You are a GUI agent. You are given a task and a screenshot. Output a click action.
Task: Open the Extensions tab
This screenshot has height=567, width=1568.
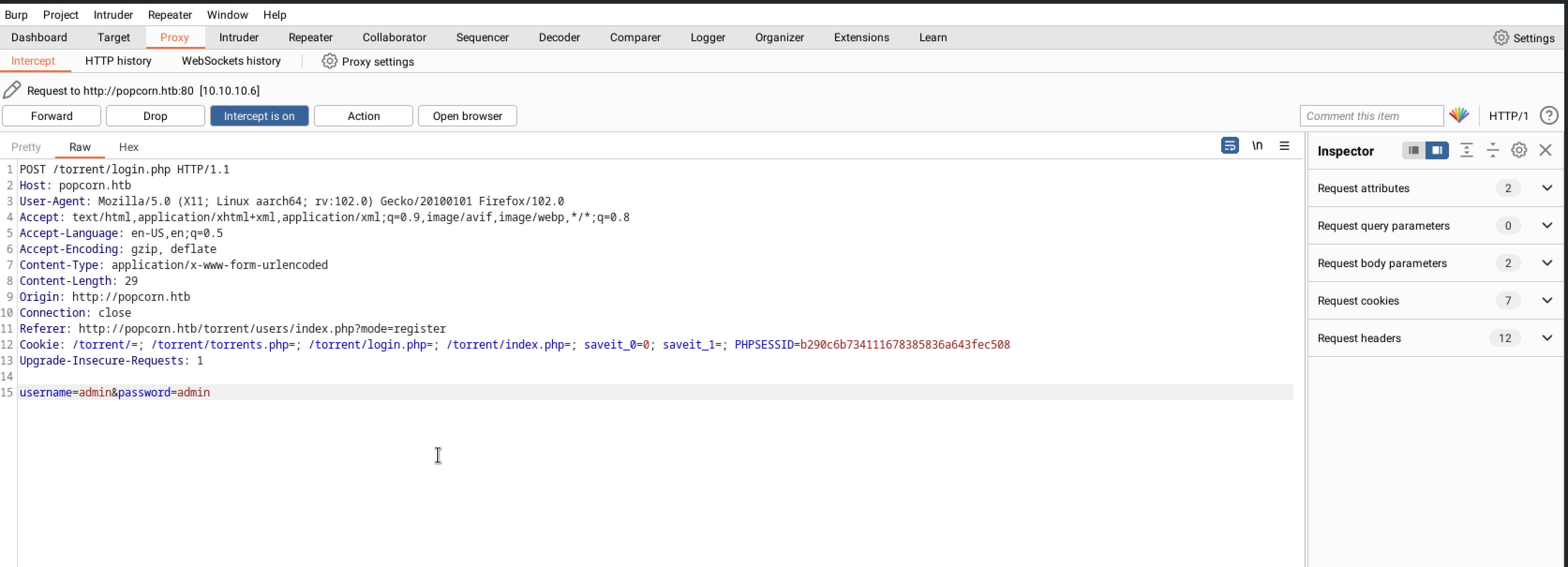[861, 37]
